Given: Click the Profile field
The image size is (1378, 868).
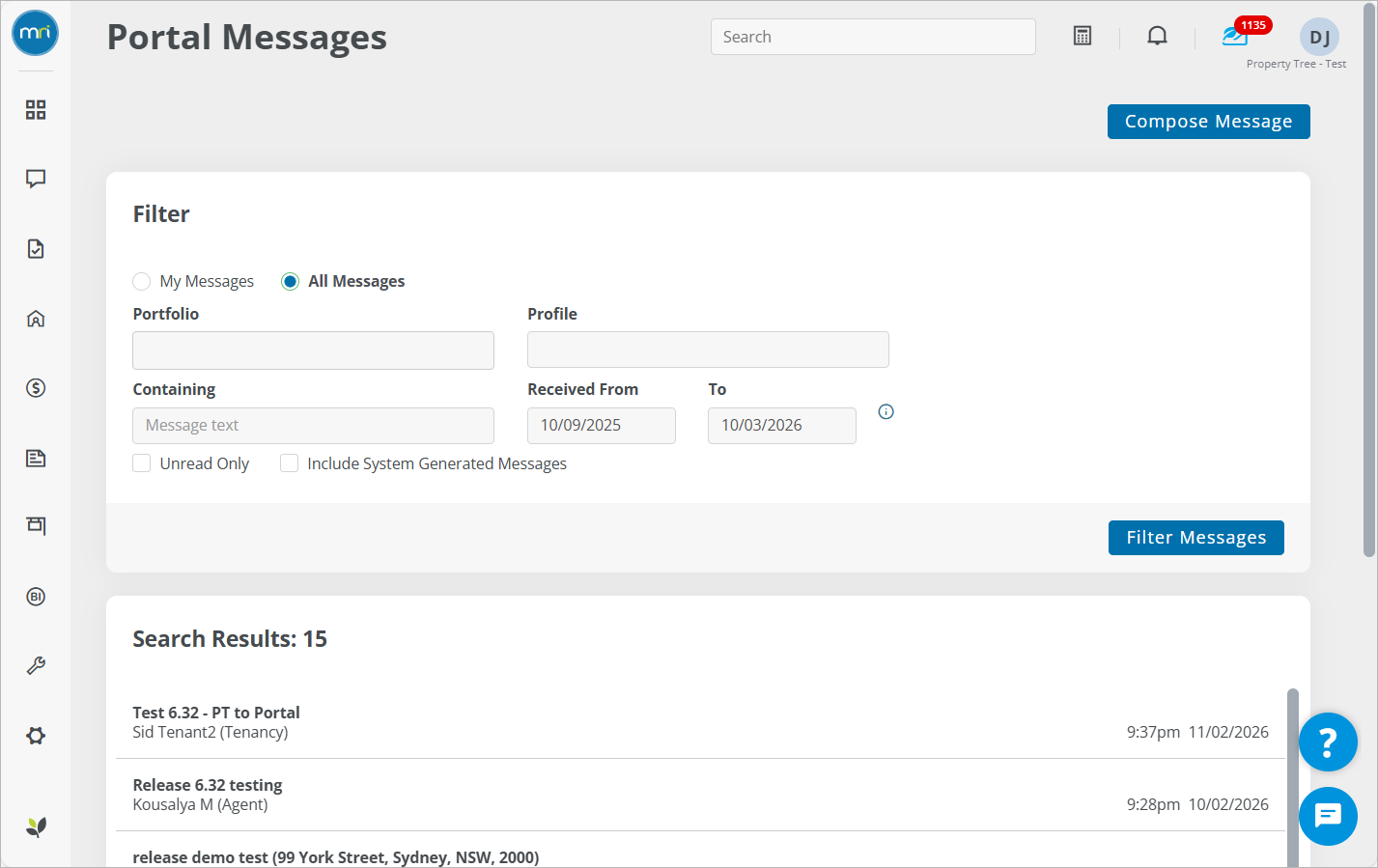Looking at the screenshot, I should click(x=708, y=350).
